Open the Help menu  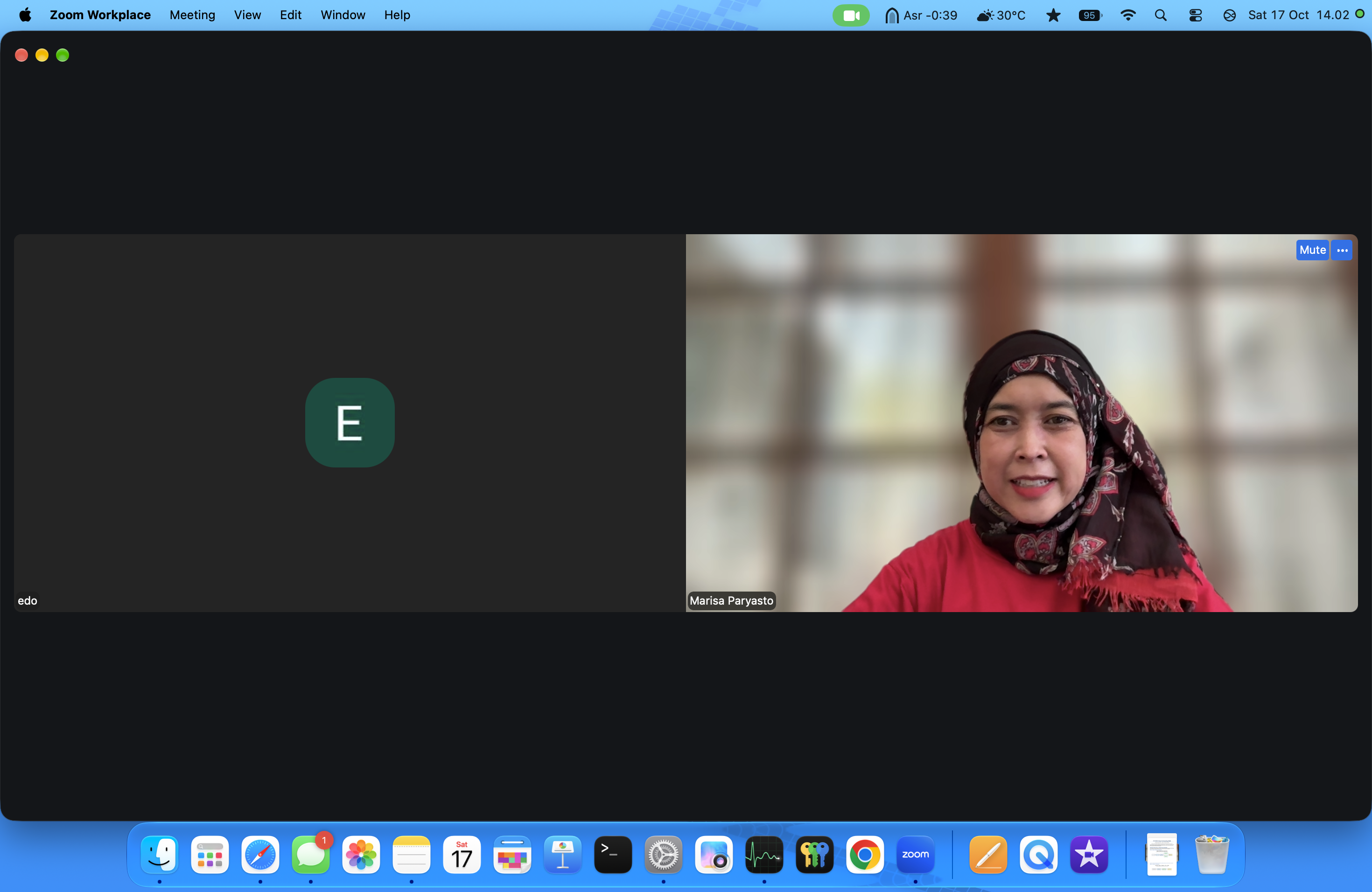pos(397,15)
